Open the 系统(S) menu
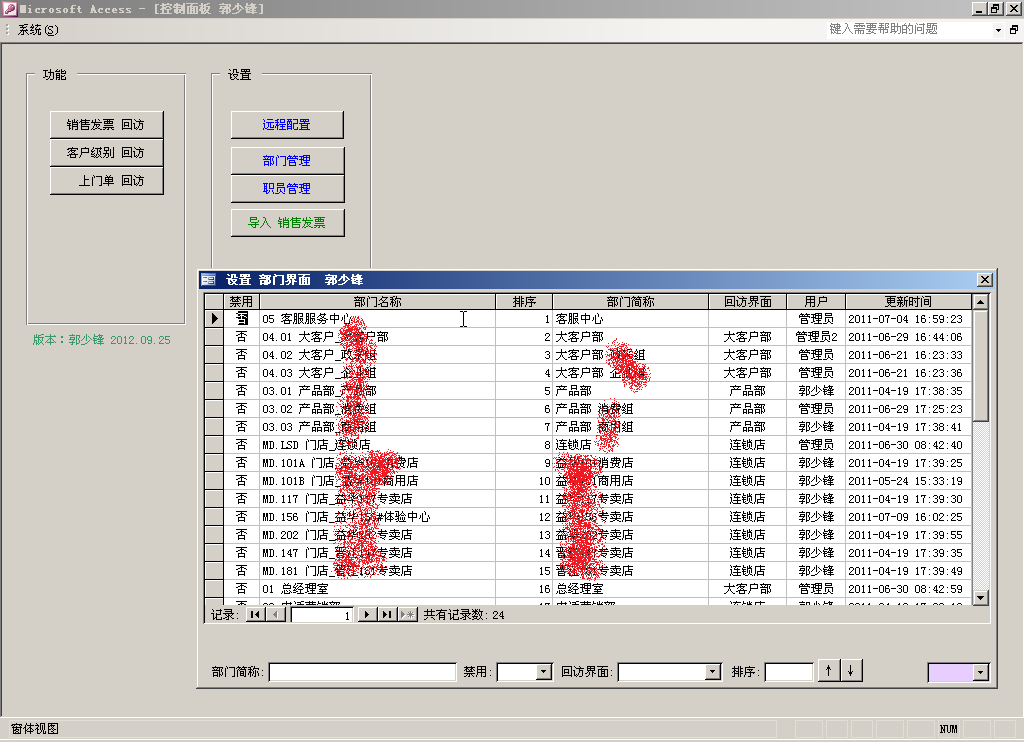The height and width of the screenshot is (742, 1024). [38, 30]
